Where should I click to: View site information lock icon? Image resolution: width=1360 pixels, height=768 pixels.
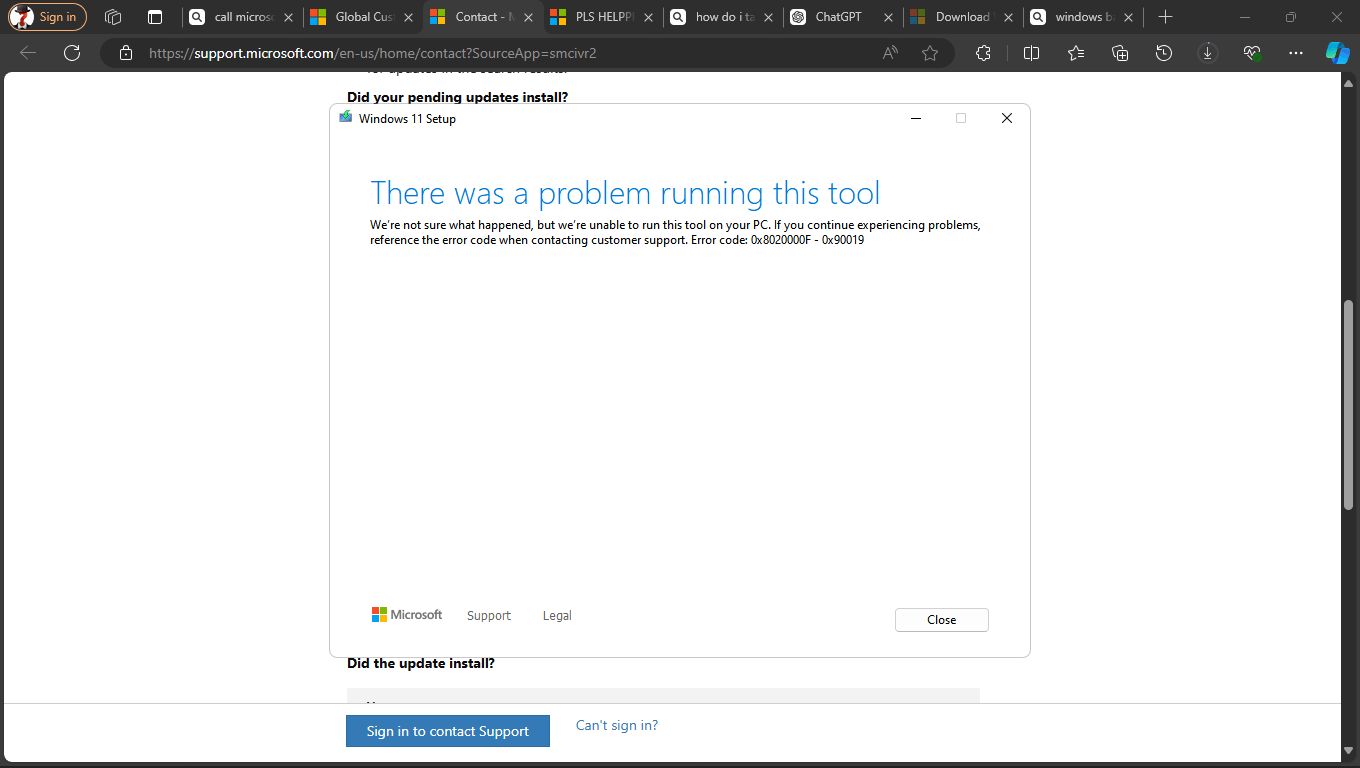[125, 53]
